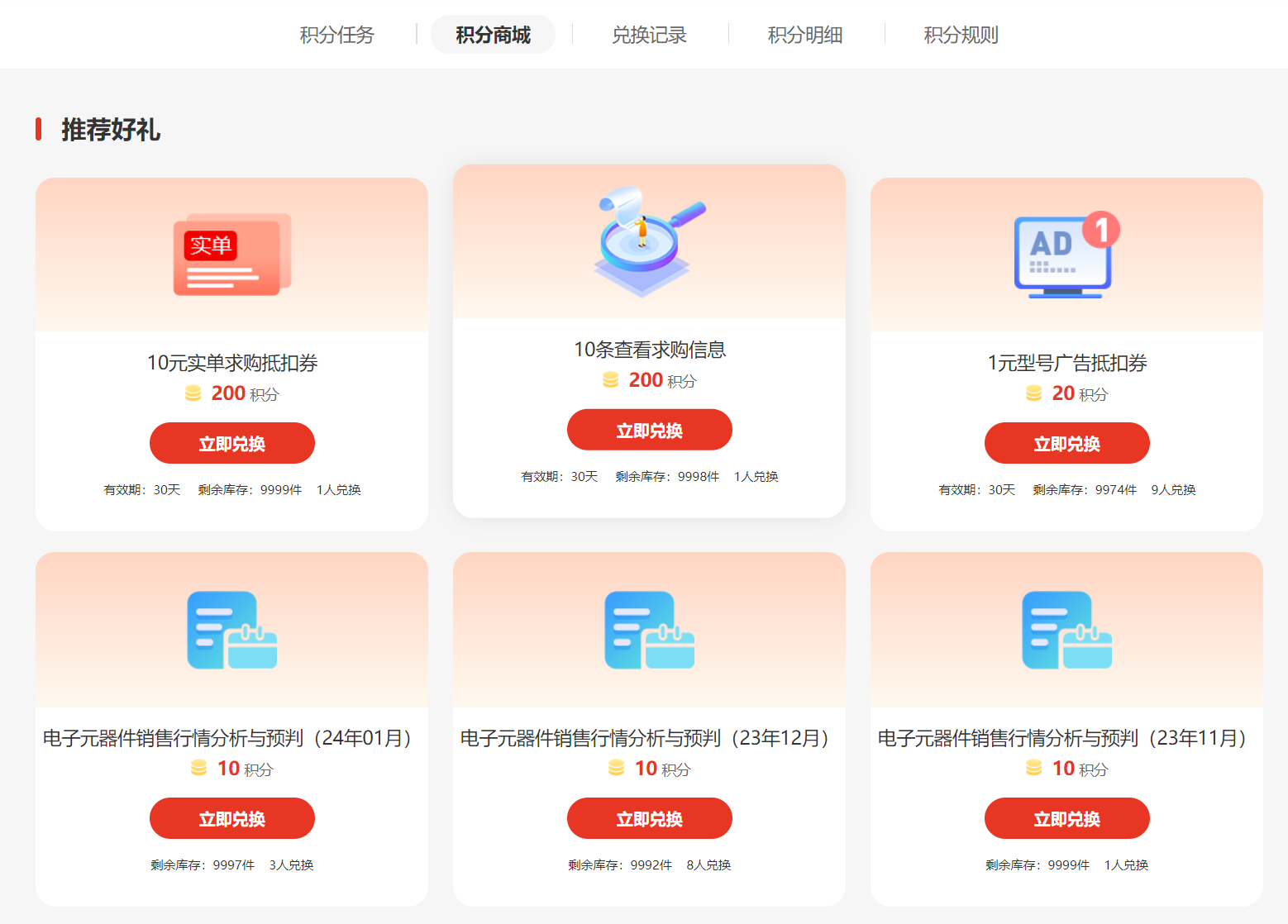Select the 积分商城 tab

pyautogui.click(x=493, y=35)
